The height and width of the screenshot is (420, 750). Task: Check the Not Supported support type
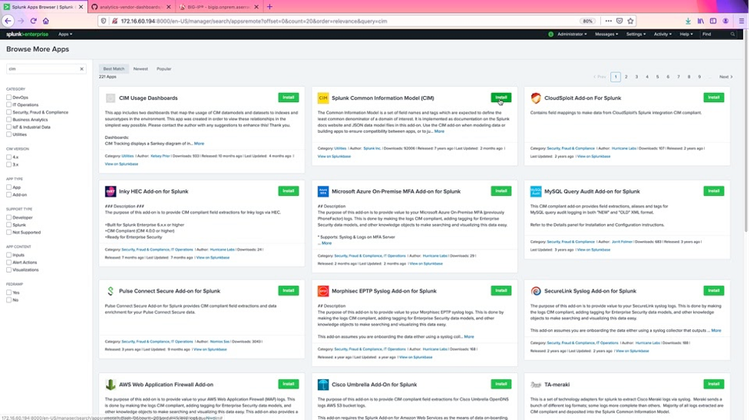pyautogui.click(x=9, y=232)
